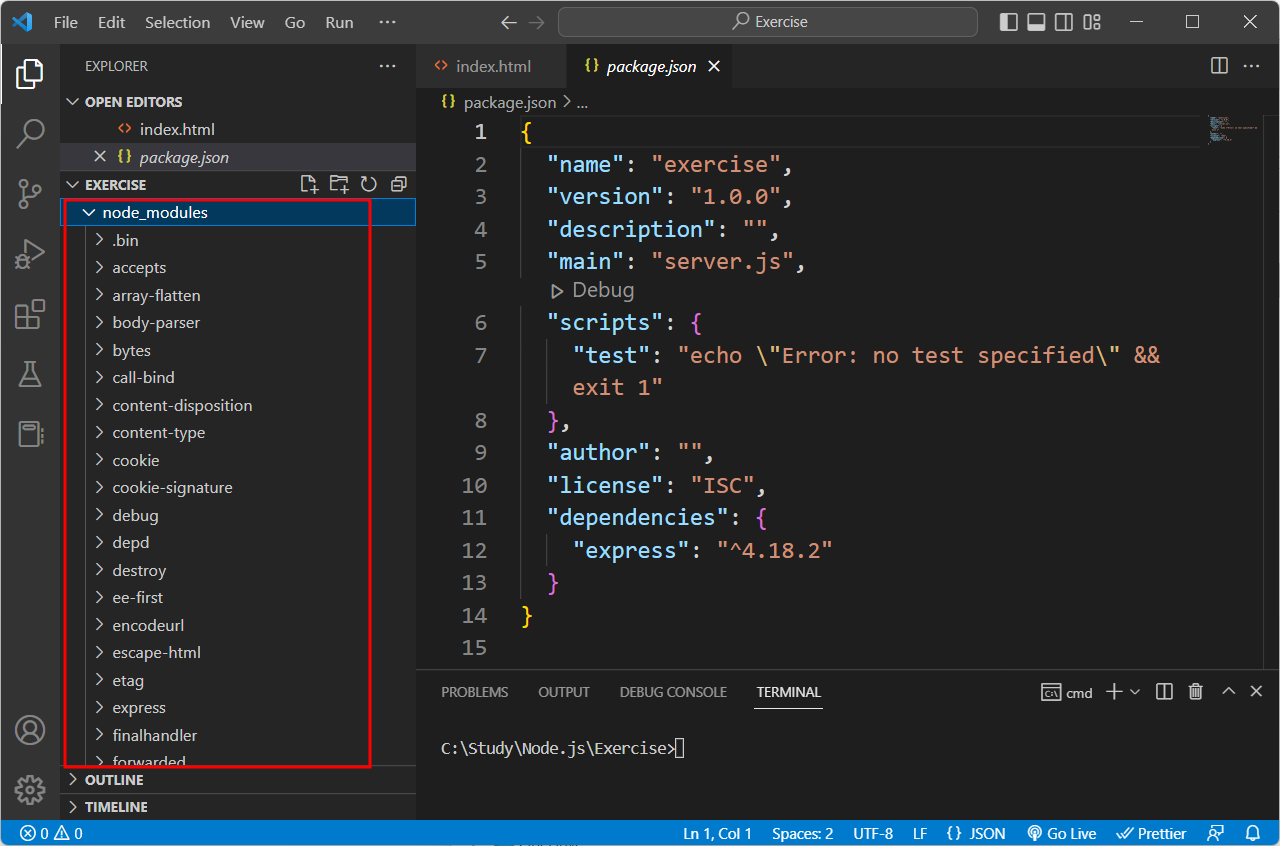The image size is (1280, 846).
Task: Open the Testing flask icon
Action: [x=30, y=374]
